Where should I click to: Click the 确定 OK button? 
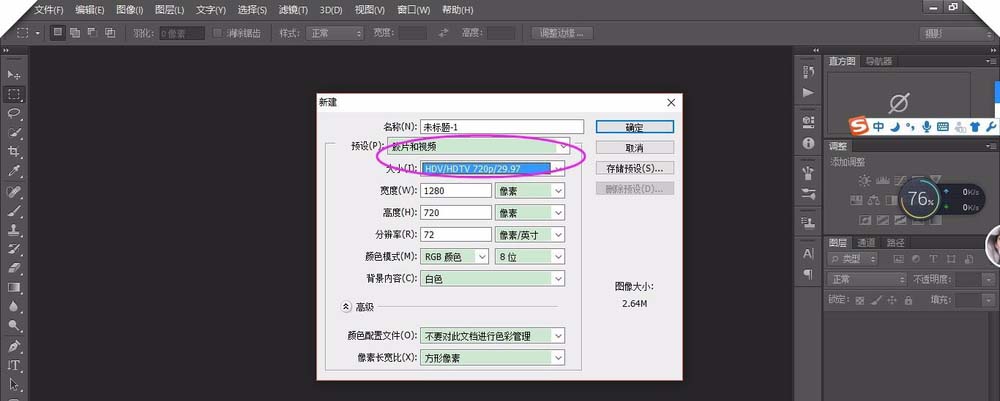click(634, 127)
